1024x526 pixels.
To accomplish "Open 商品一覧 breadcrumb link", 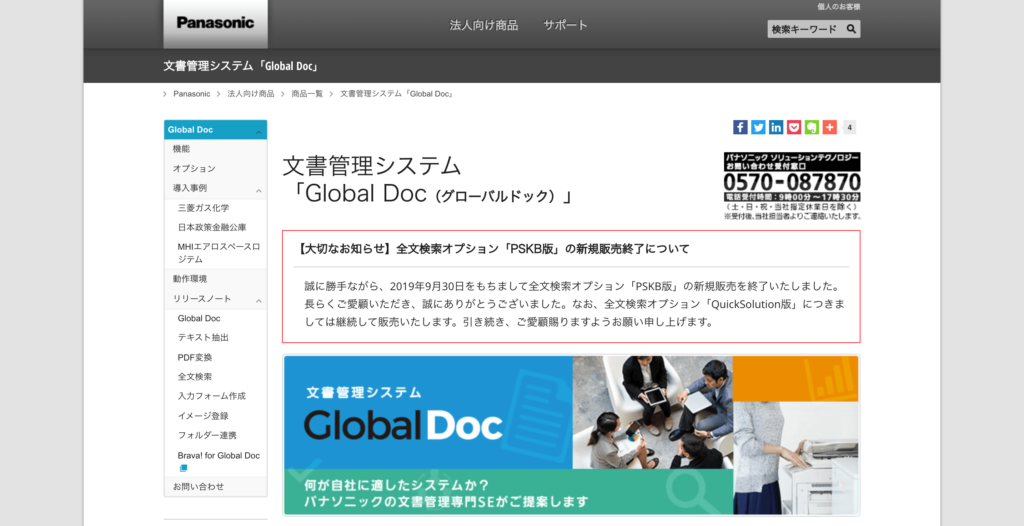I will click(x=307, y=94).
